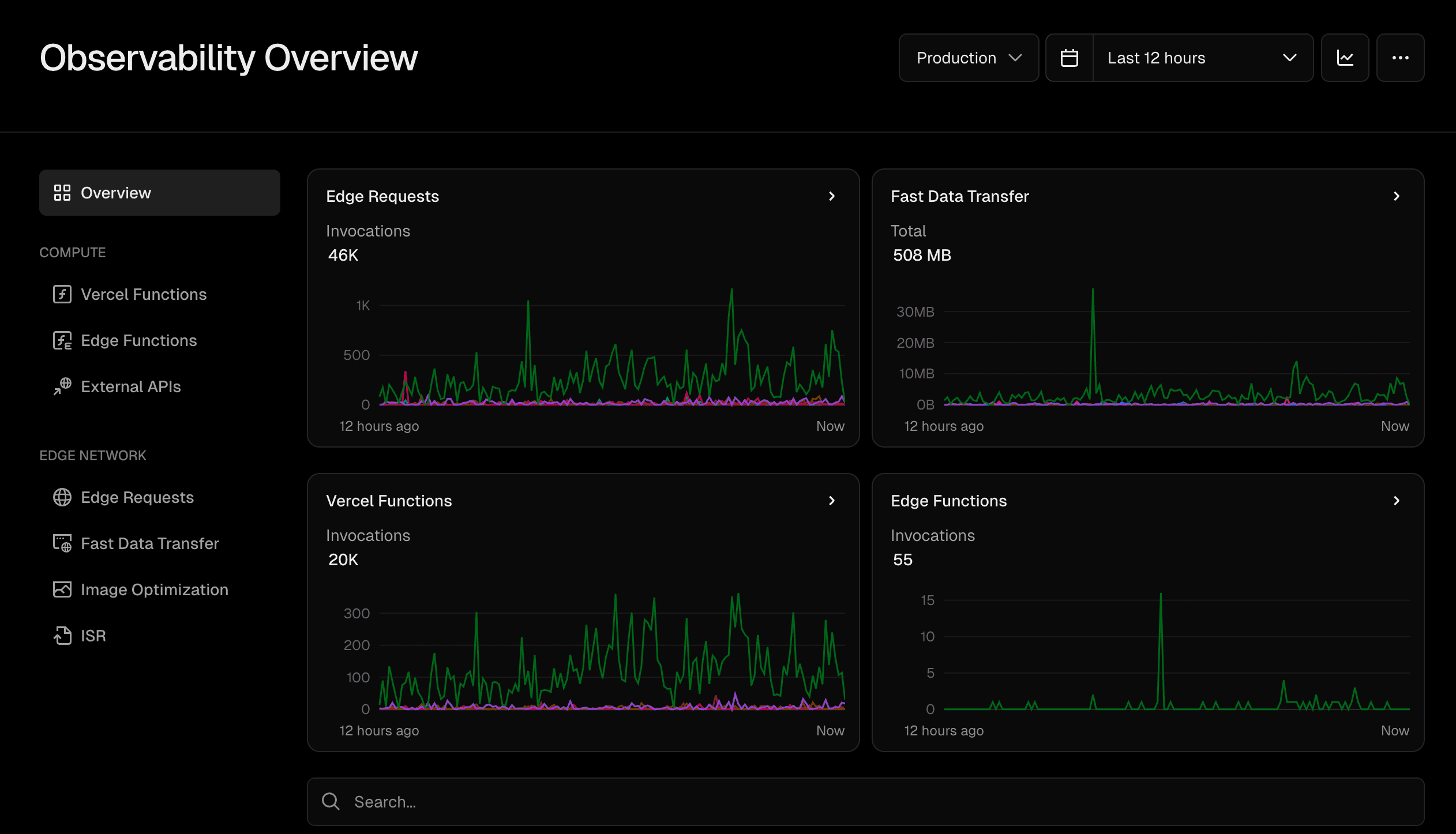The height and width of the screenshot is (834, 1456).
Task: Click the ISR sidebar icon
Action: 62,636
